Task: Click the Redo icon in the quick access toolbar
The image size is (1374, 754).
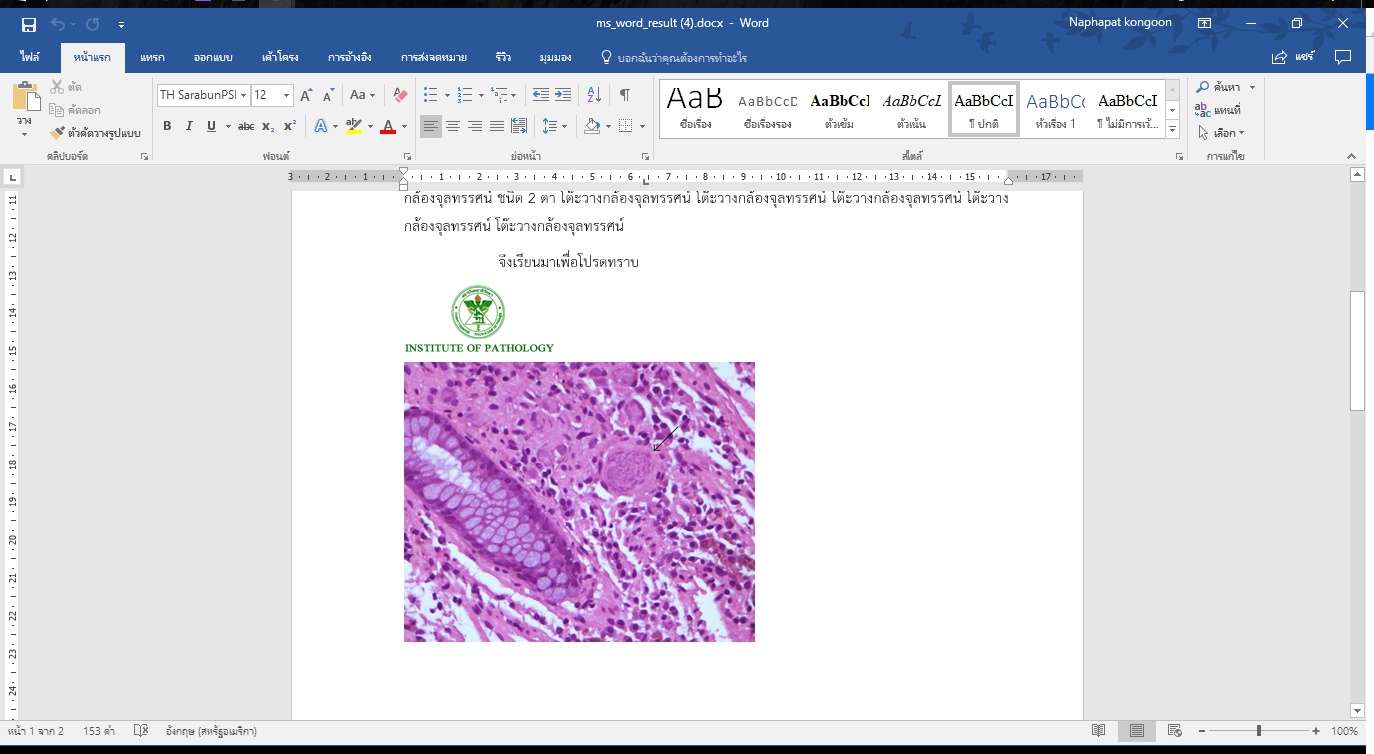Action: click(93, 24)
